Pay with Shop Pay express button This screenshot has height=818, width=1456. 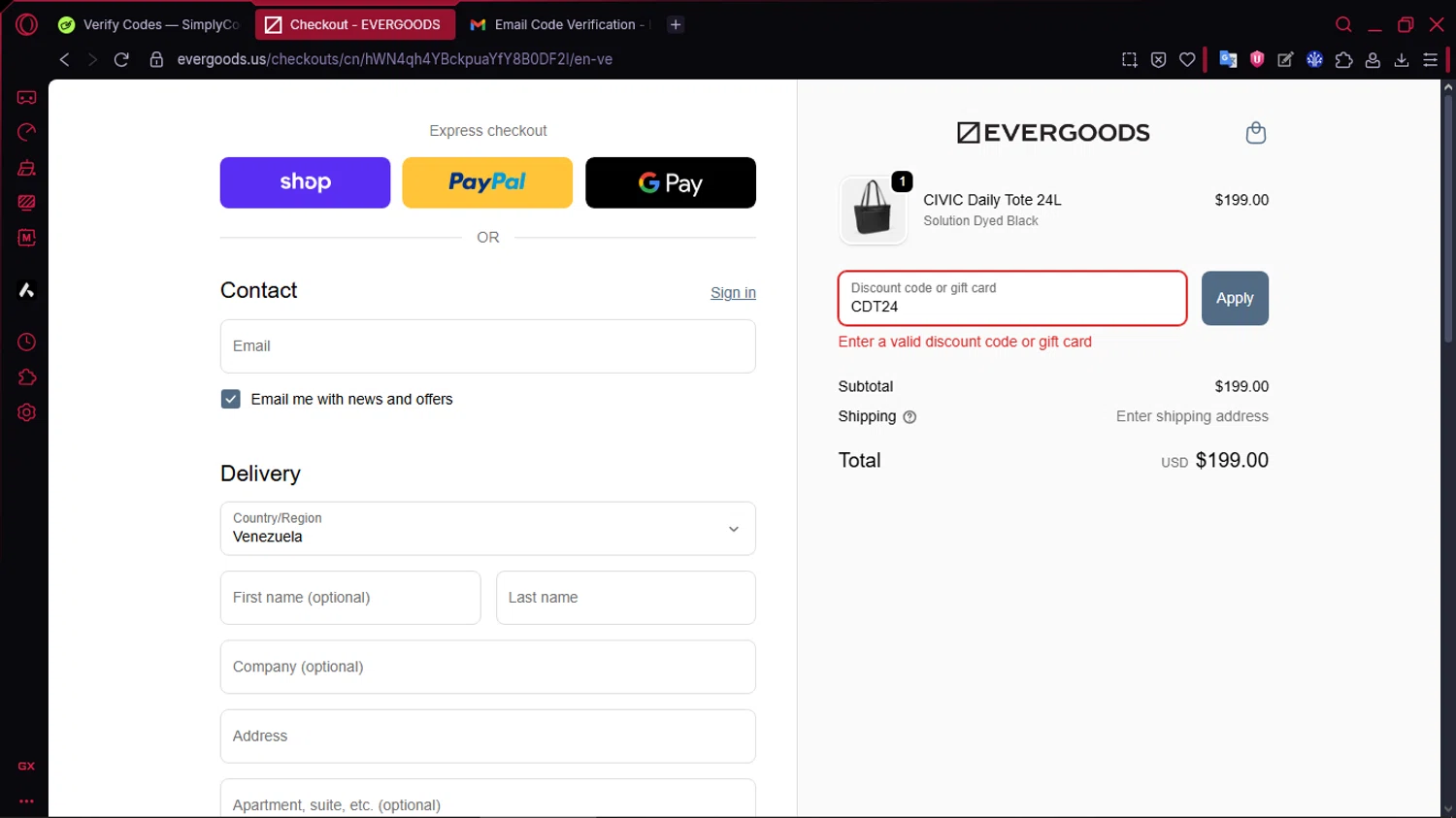coord(305,182)
